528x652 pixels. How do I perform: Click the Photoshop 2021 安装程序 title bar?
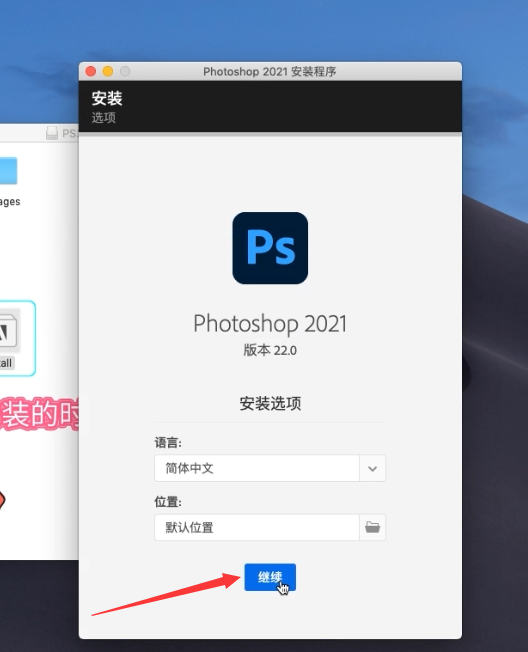pyautogui.click(x=270, y=72)
